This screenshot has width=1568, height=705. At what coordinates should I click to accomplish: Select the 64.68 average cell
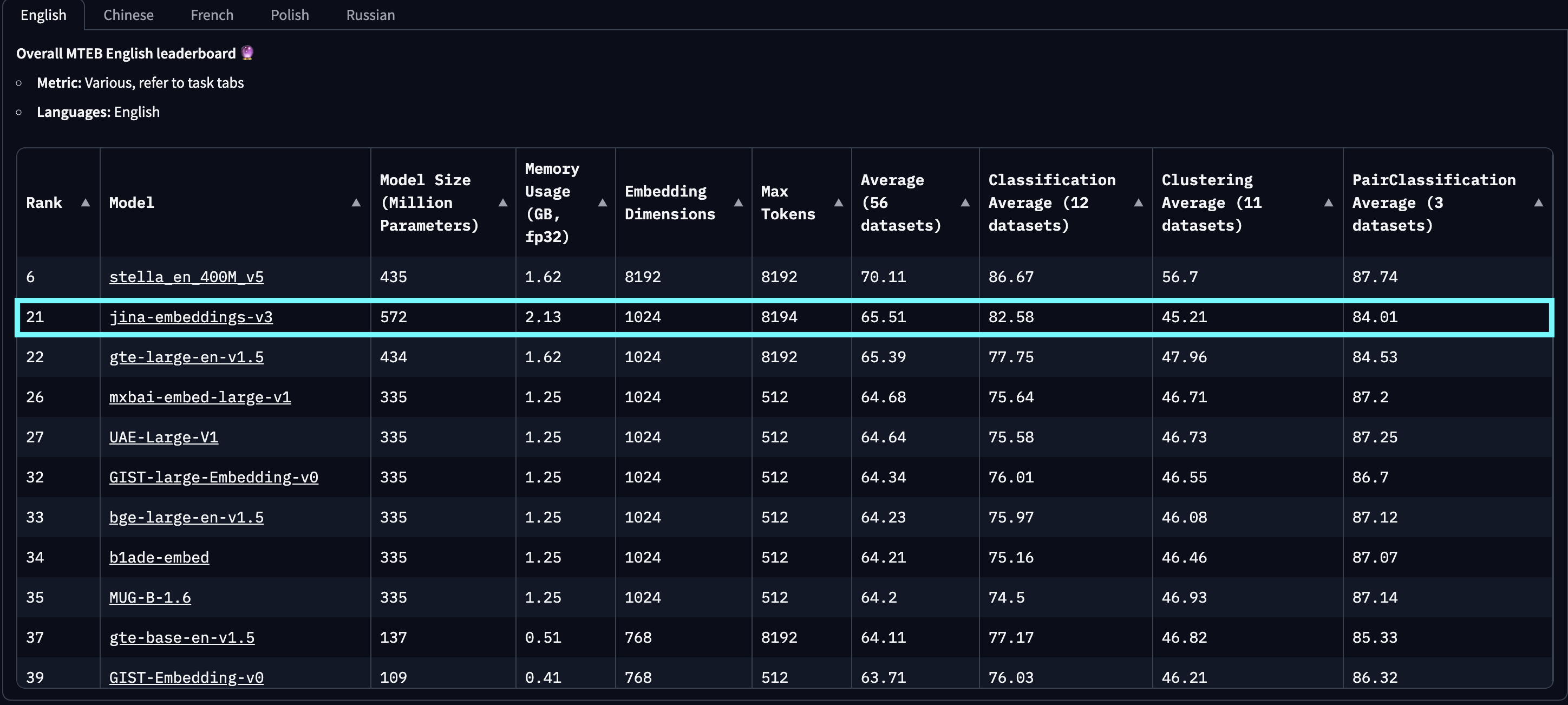point(915,397)
